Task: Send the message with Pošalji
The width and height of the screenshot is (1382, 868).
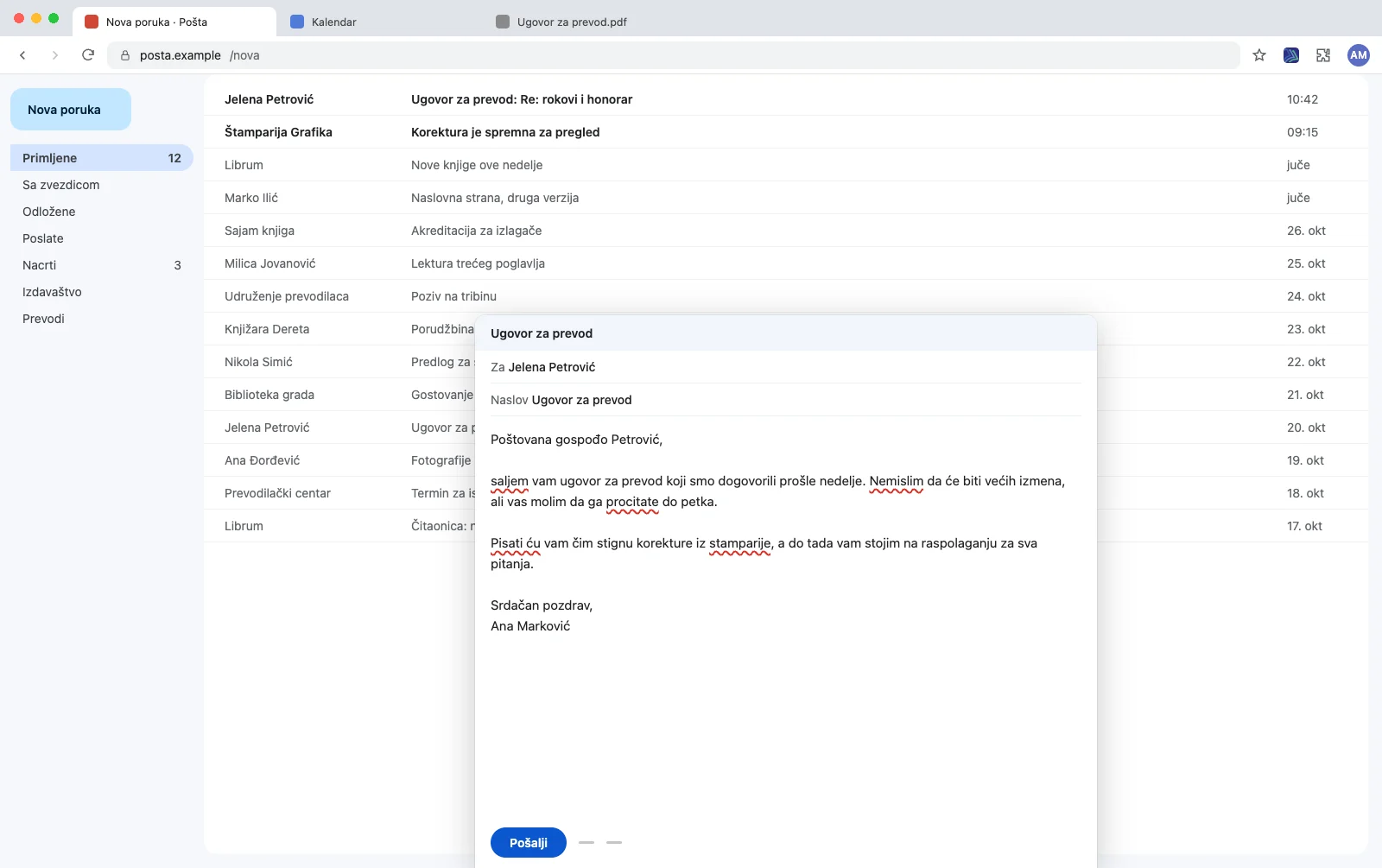Action: coord(529,842)
